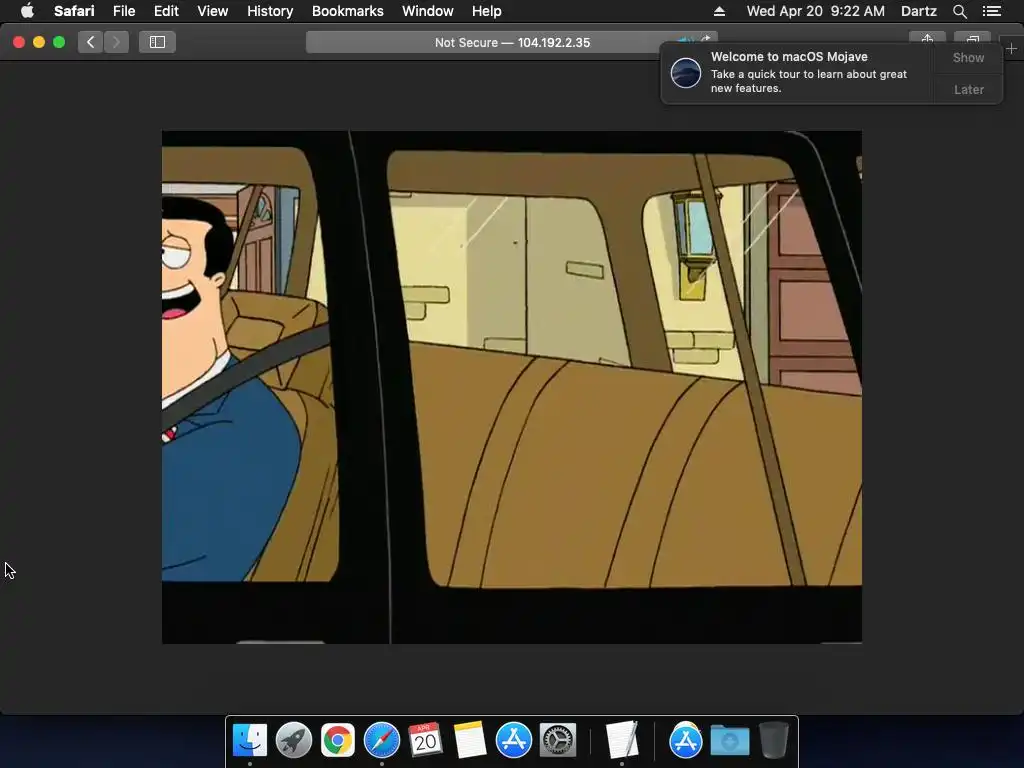Screen dimensions: 1024x768
Task: Add a new tab with plus button
Action: click(1011, 48)
